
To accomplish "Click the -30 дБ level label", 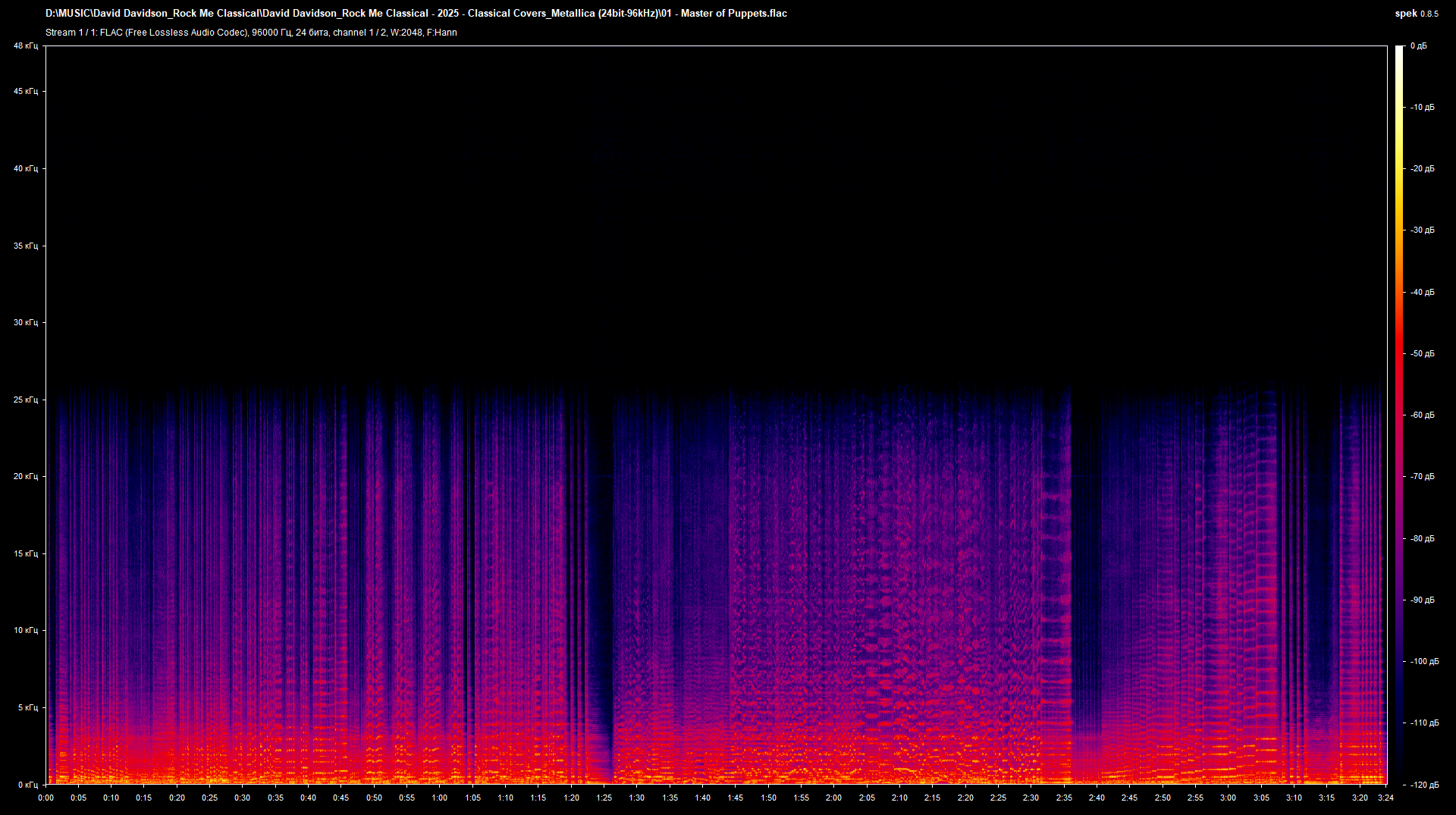I will [1423, 230].
